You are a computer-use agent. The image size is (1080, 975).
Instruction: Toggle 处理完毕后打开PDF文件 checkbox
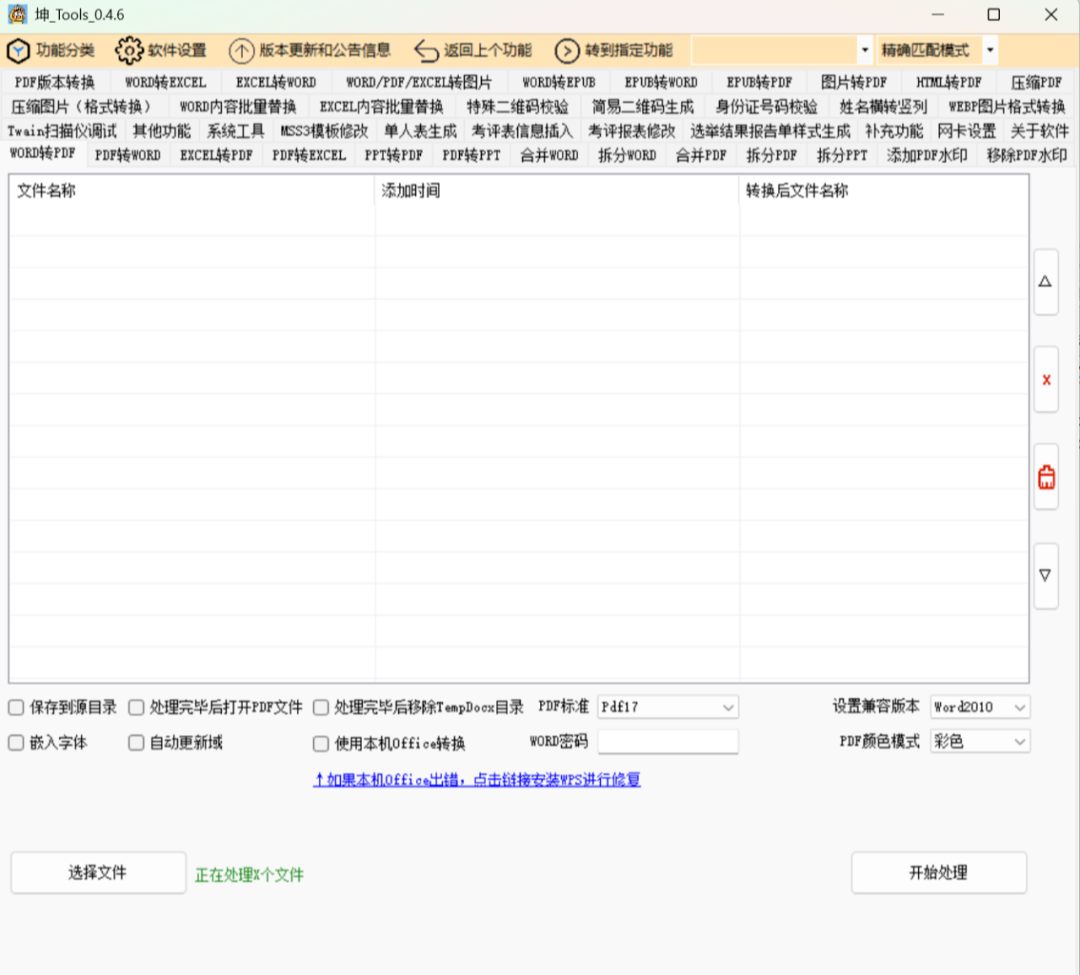(136, 707)
